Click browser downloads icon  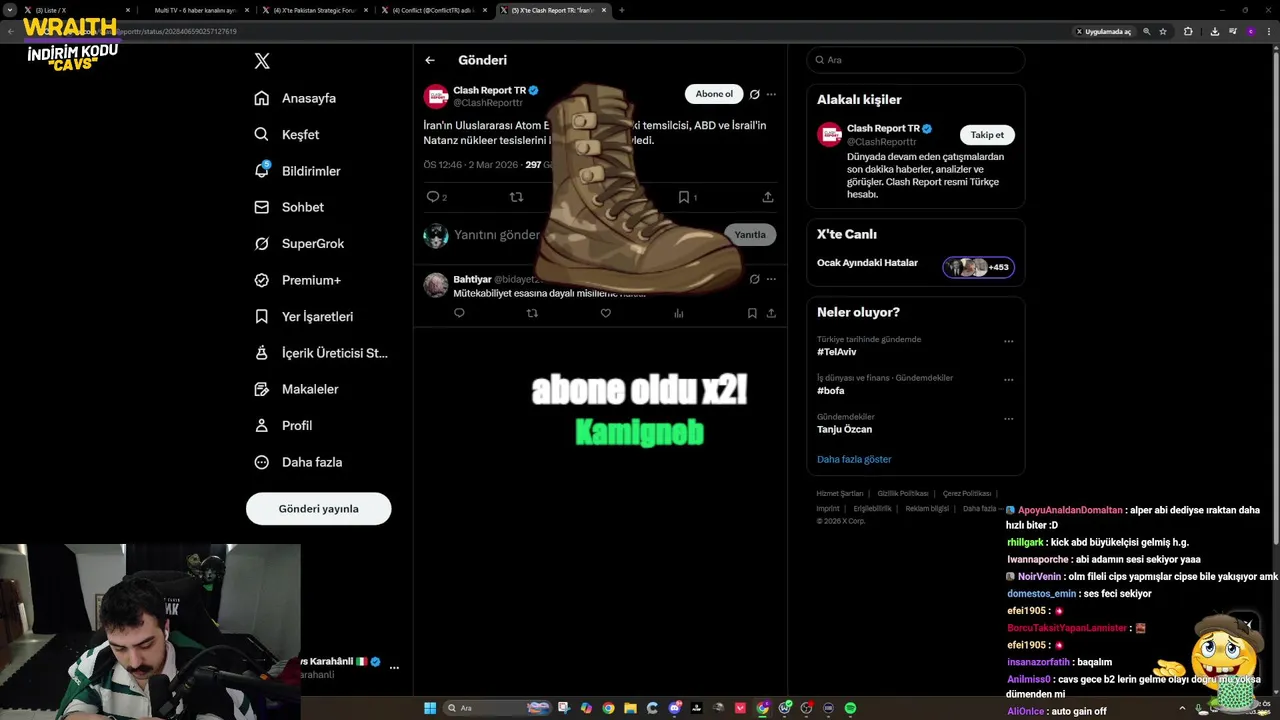[1214, 31]
